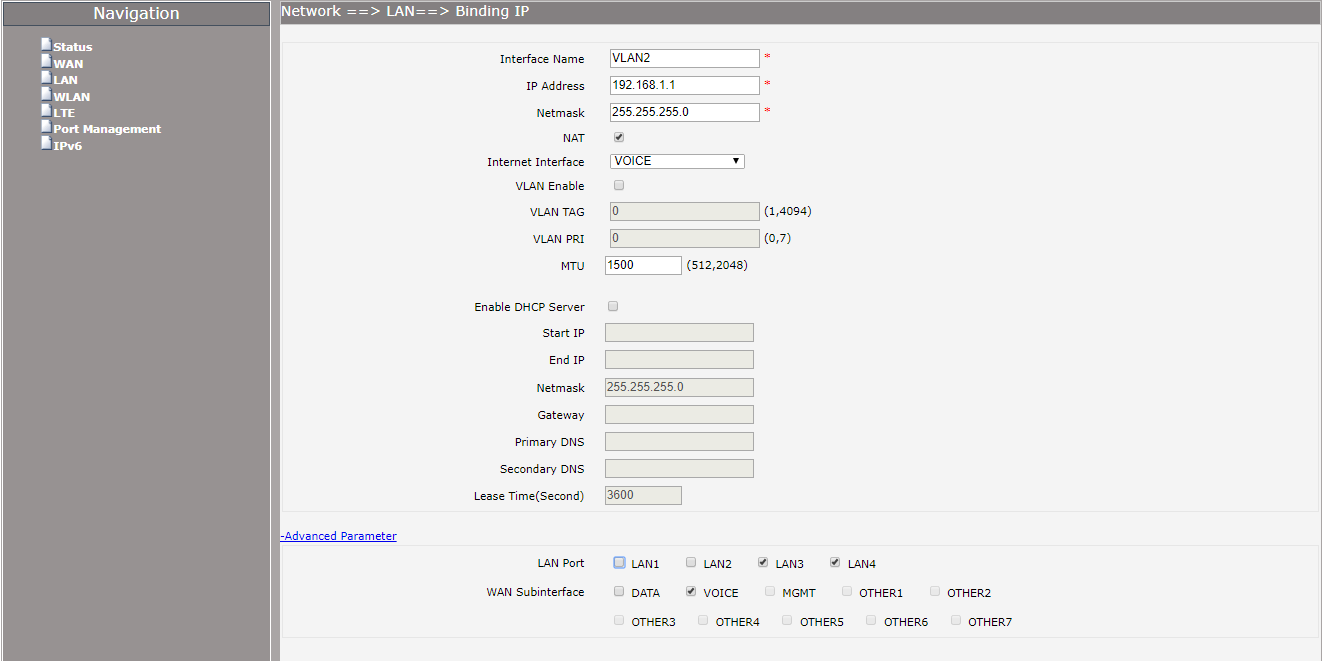Click into the MTU input box

(643, 265)
